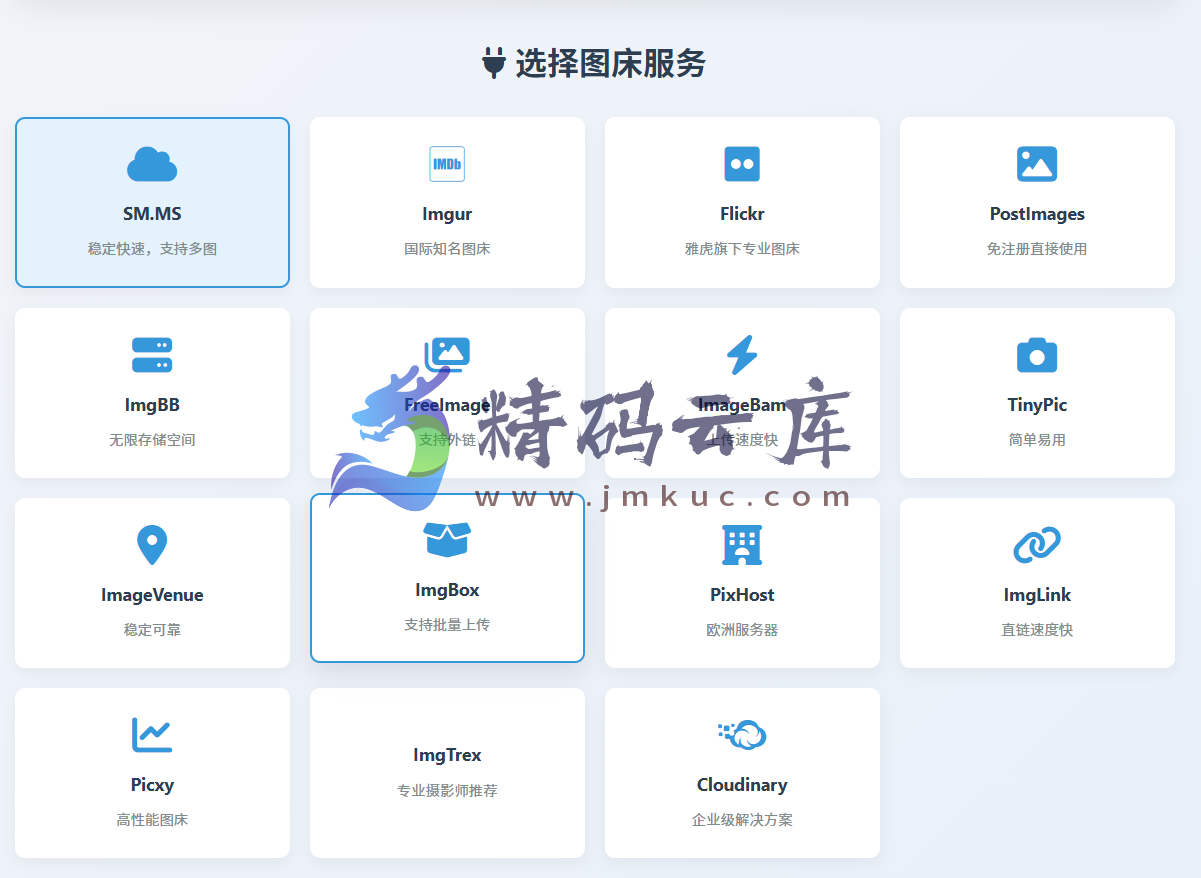Click the open box icon above ImgBox

(x=447, y=540)
